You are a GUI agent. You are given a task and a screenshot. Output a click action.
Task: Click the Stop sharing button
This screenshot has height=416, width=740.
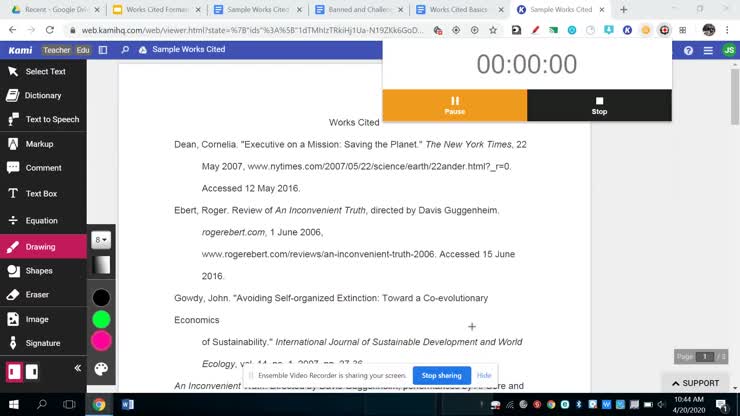pyautogui.click(x=441, y=375)
